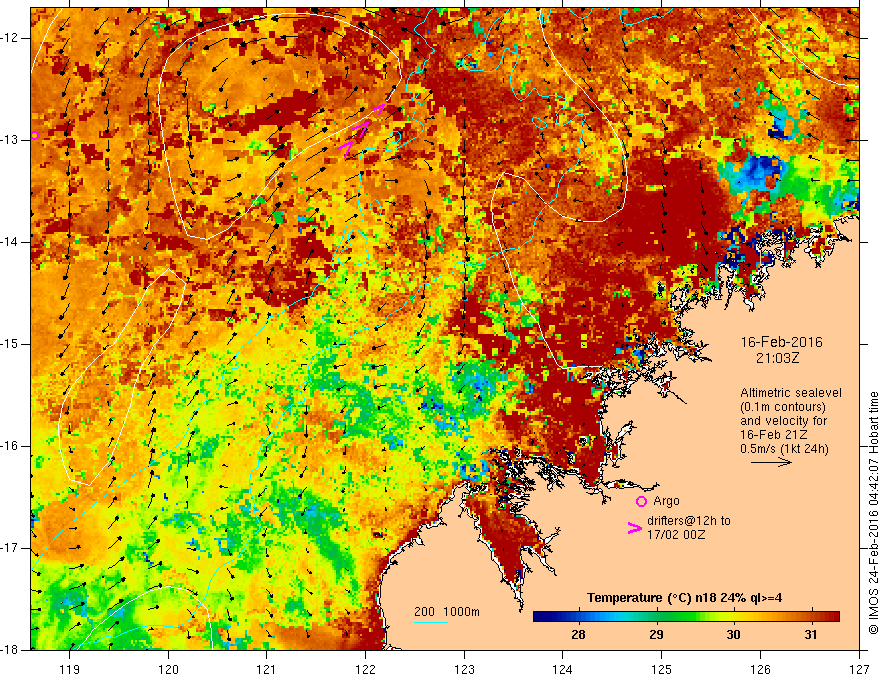Click the latitude axis label "-16"
880x680 pixels.
point(10,446)
